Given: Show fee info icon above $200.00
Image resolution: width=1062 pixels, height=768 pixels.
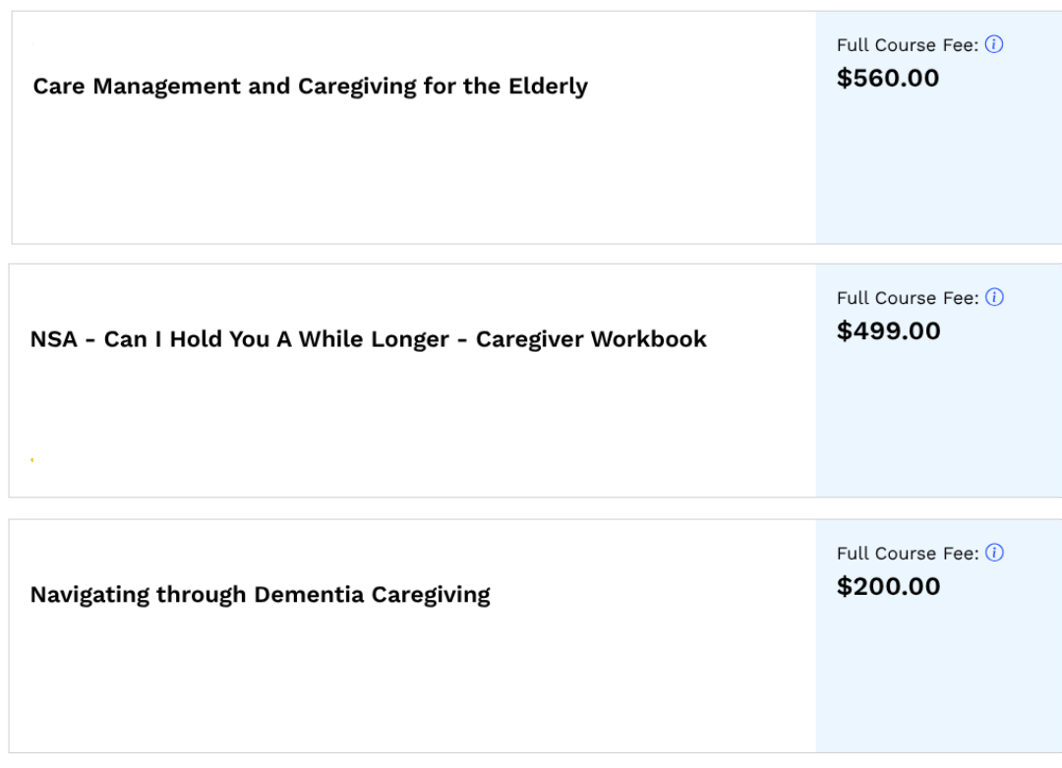Looking at the screenshot, I should point(994,553).
